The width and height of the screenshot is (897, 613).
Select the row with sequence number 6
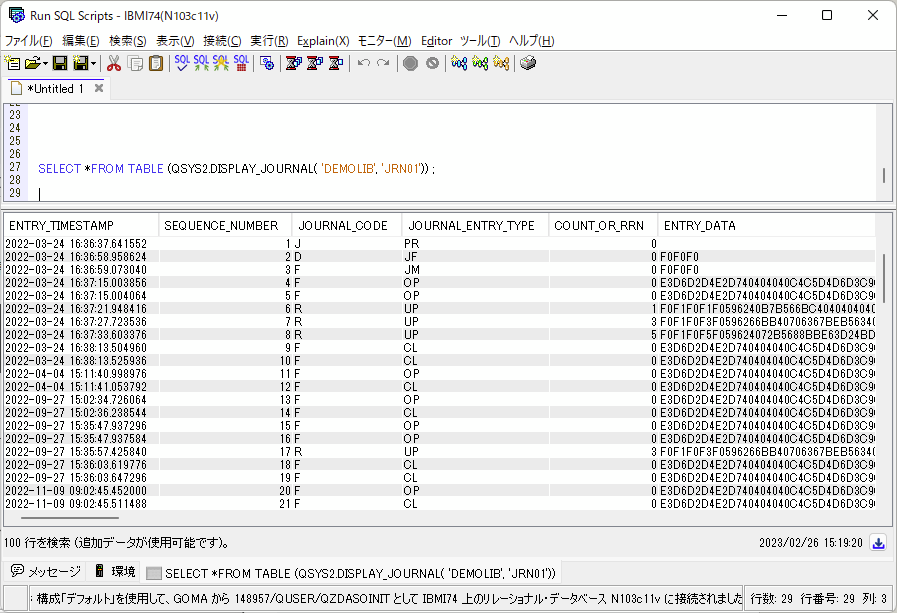coord(439,309)
